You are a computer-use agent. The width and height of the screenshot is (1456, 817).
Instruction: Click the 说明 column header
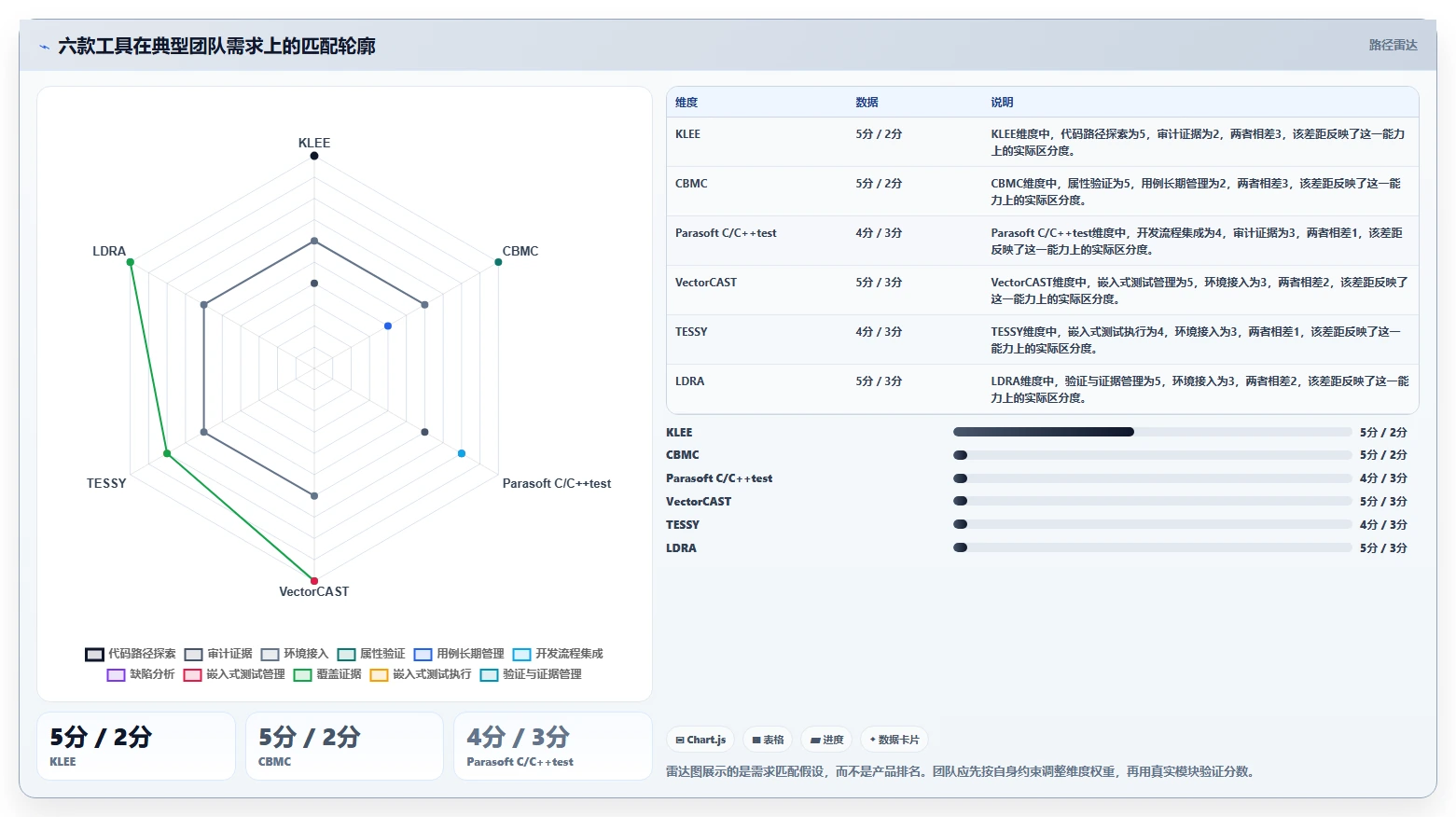(1002, 103)
